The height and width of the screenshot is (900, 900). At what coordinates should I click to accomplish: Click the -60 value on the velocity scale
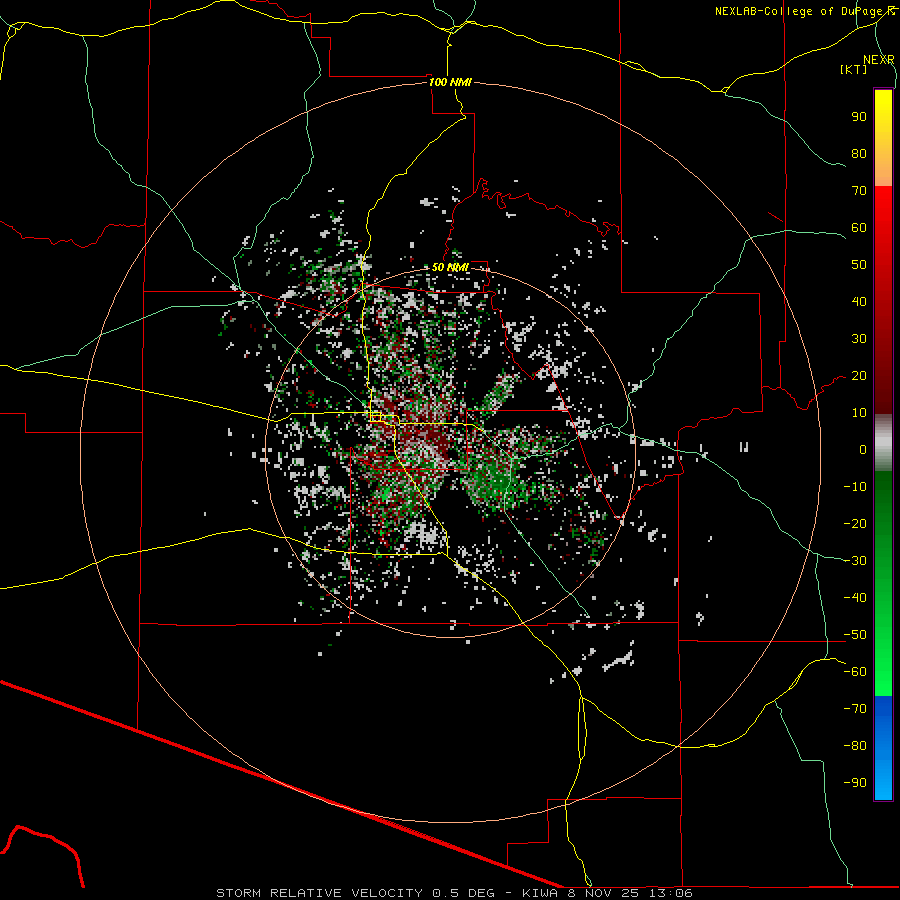coord(855,672)
